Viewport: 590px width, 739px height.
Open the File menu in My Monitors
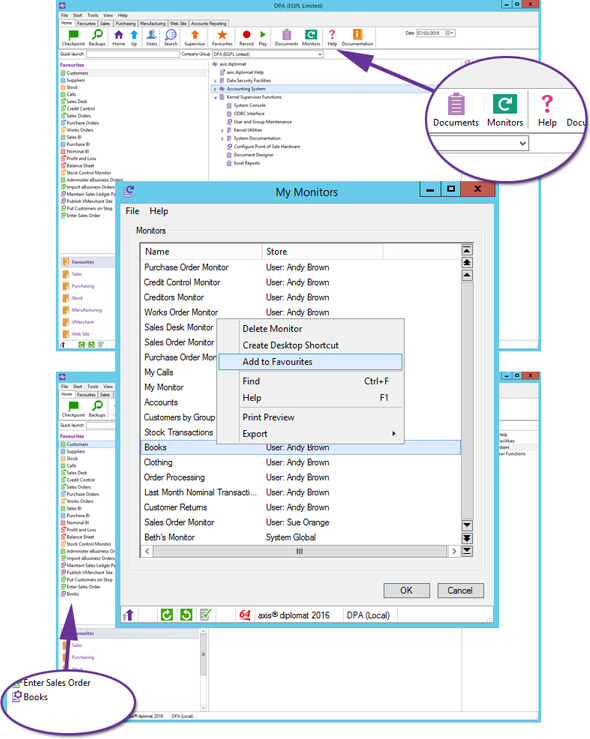pyautogui.click(x=132, y=211)
